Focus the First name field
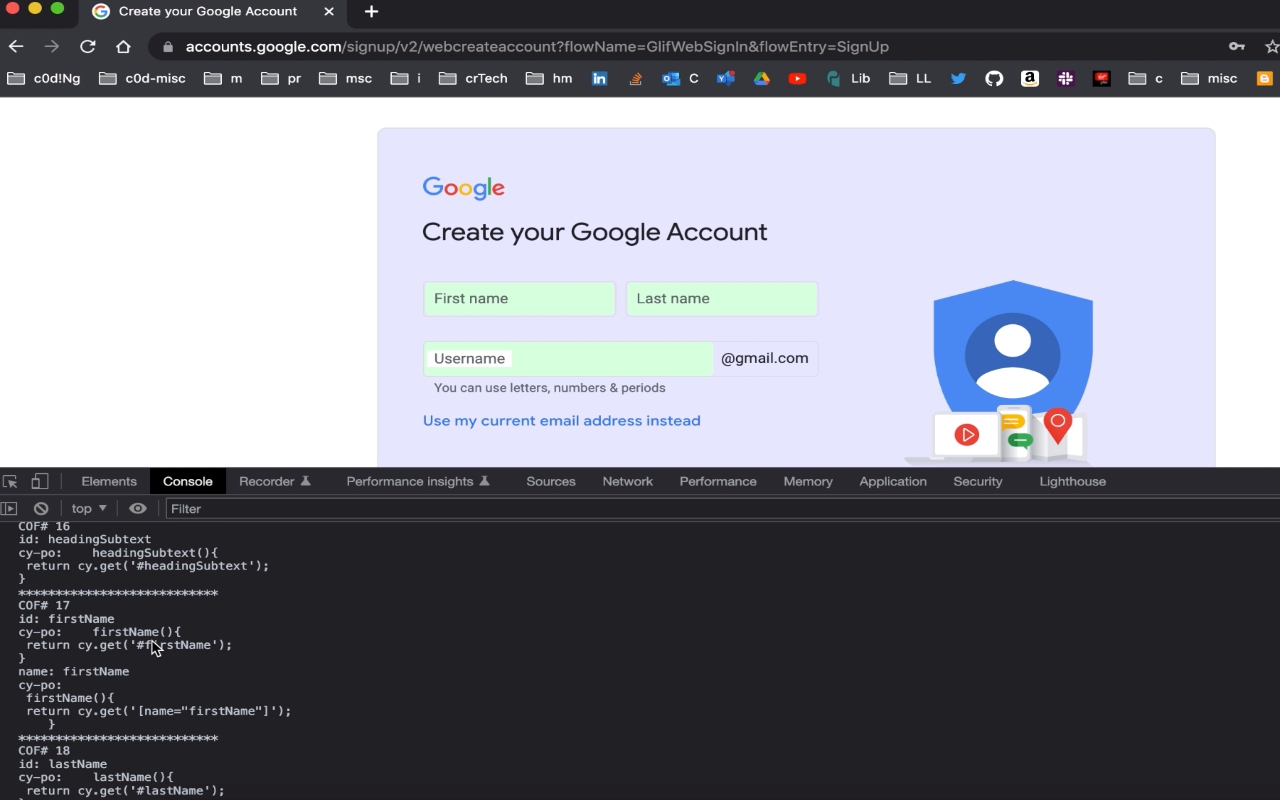 519,299
